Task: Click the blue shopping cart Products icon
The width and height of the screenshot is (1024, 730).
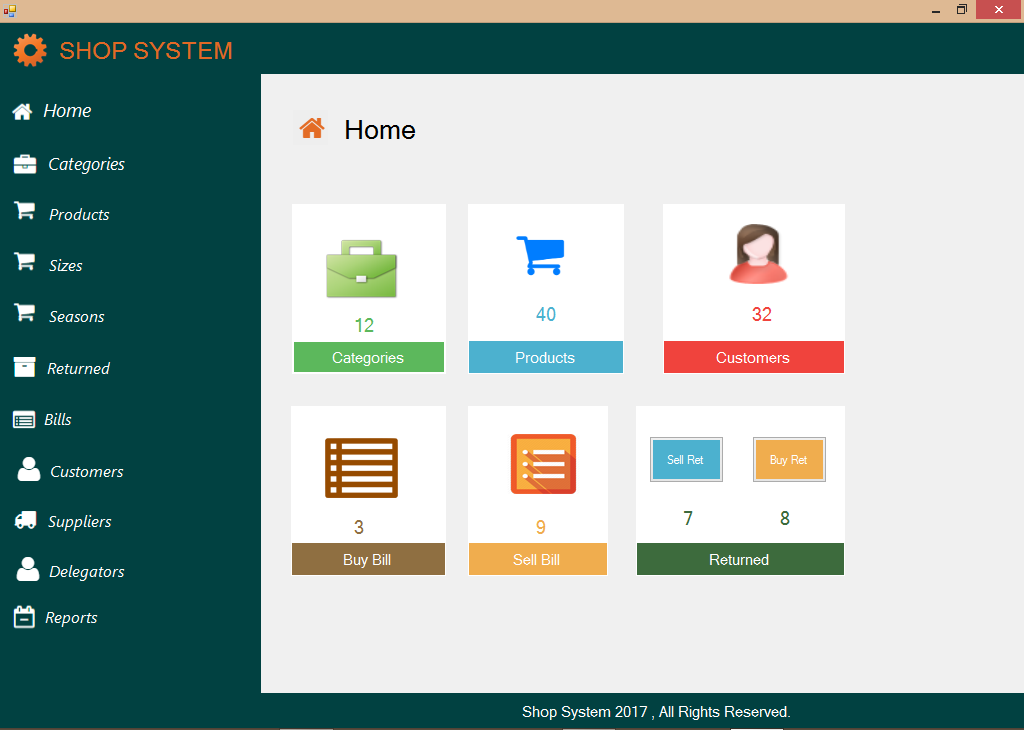Action: [x=541, y=255]
